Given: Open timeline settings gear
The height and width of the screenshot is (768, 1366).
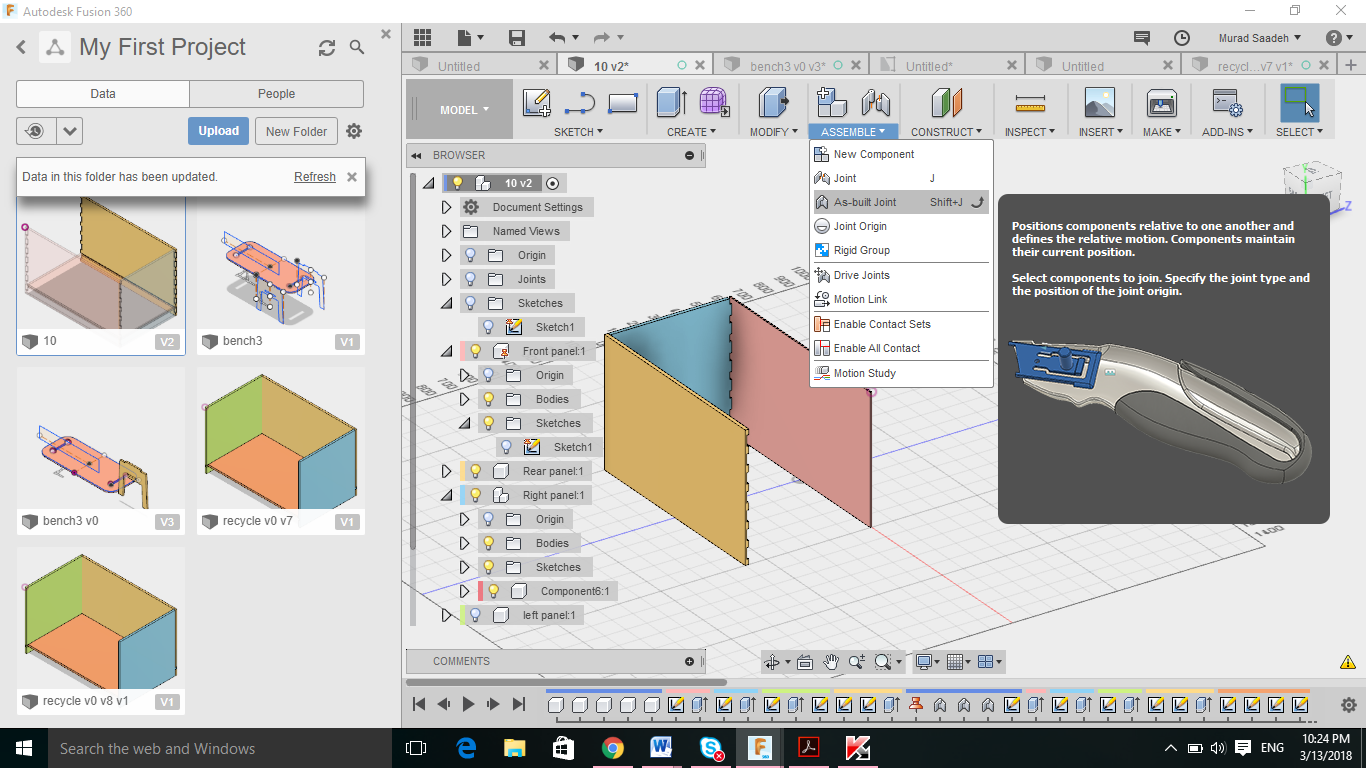Looking at the screenshot, I should [1348, 705].
